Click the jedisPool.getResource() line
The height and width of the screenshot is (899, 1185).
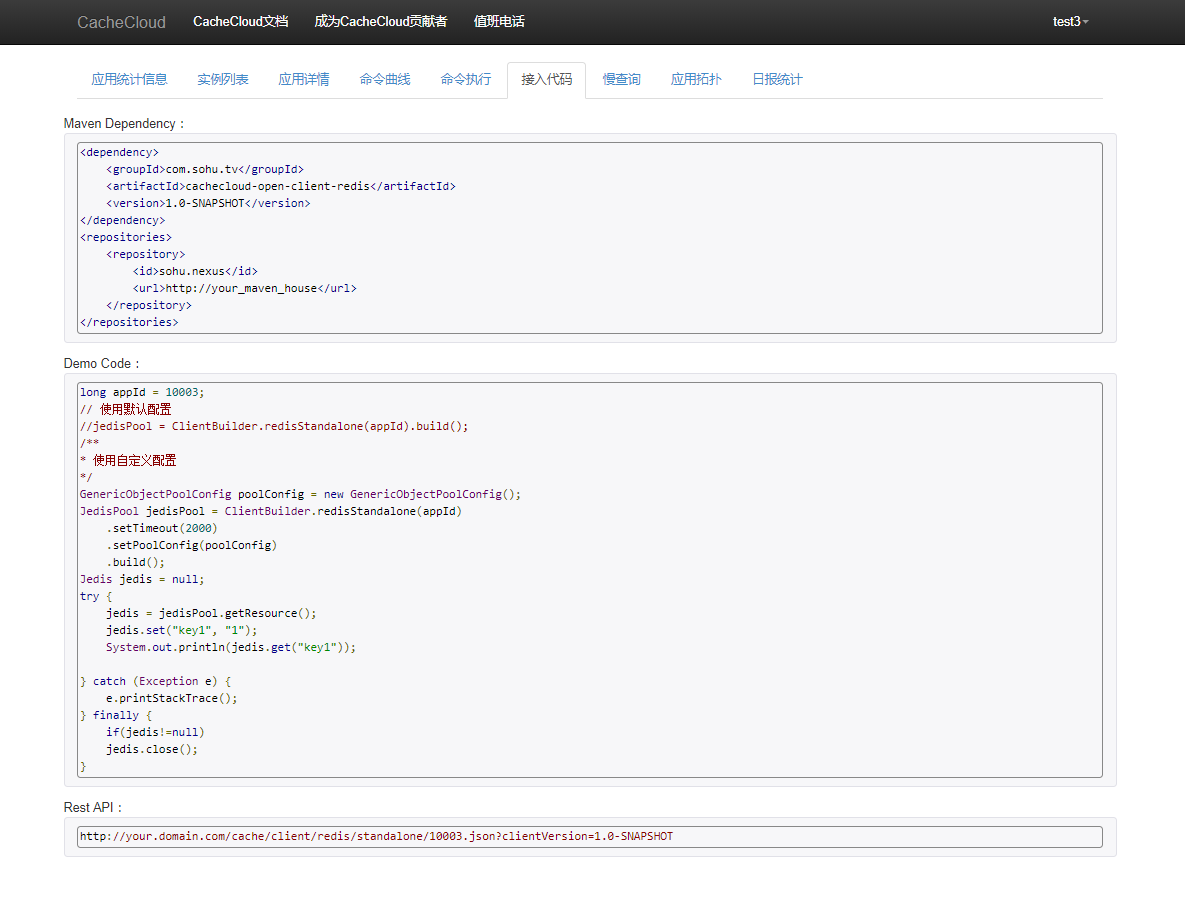212,613
